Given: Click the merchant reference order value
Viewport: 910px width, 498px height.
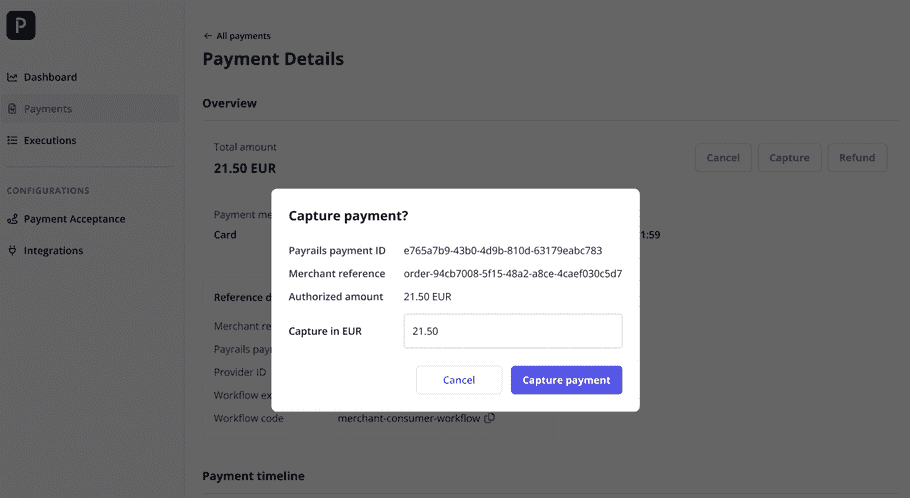Looking at the screenshot, I should (512, 274).
